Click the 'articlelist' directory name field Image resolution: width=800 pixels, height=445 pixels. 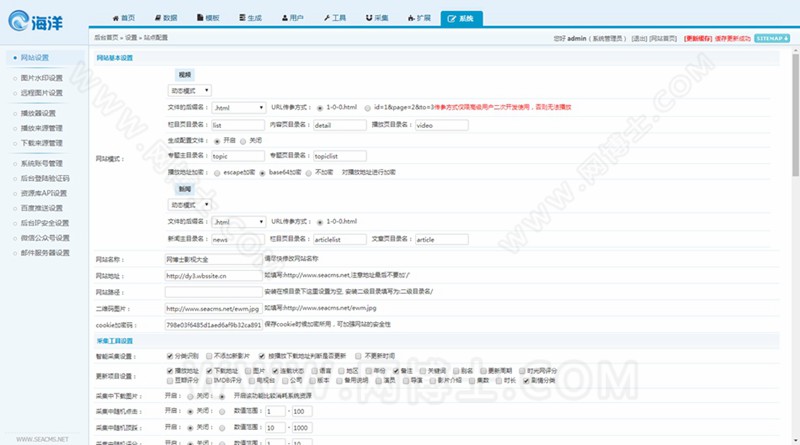[x=340, y=239]
